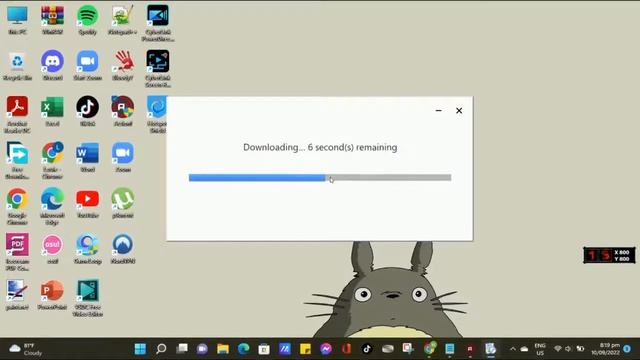Open the OneDrive cloud tray icon
This screenshot has width=640, height=360.
pos(524,349)
